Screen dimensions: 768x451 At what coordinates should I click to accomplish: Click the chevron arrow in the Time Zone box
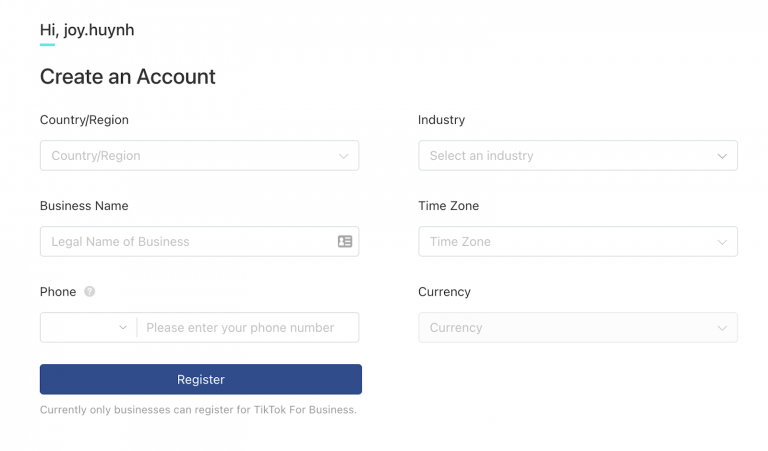point(722,242)
